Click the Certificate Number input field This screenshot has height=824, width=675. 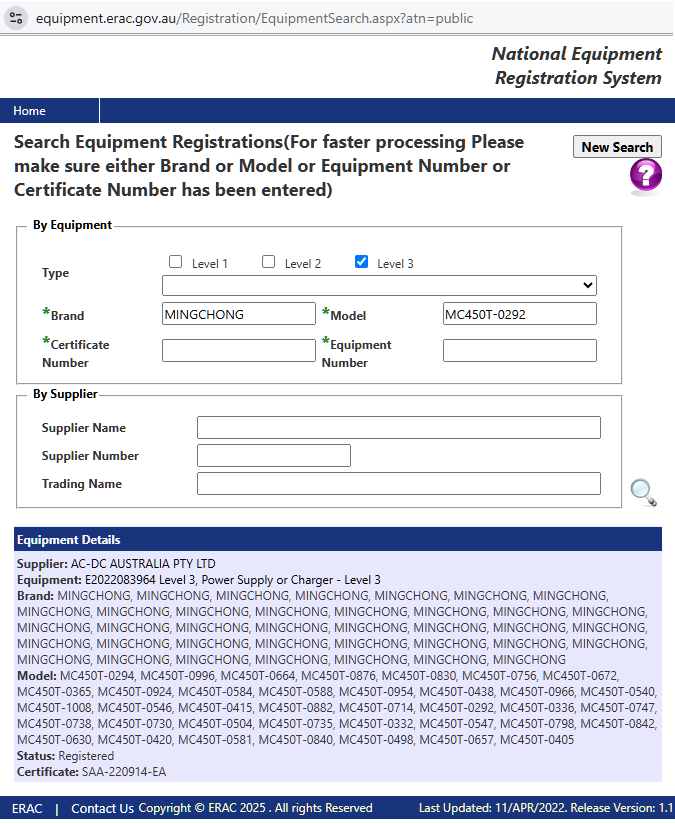[x=239, y=351]
